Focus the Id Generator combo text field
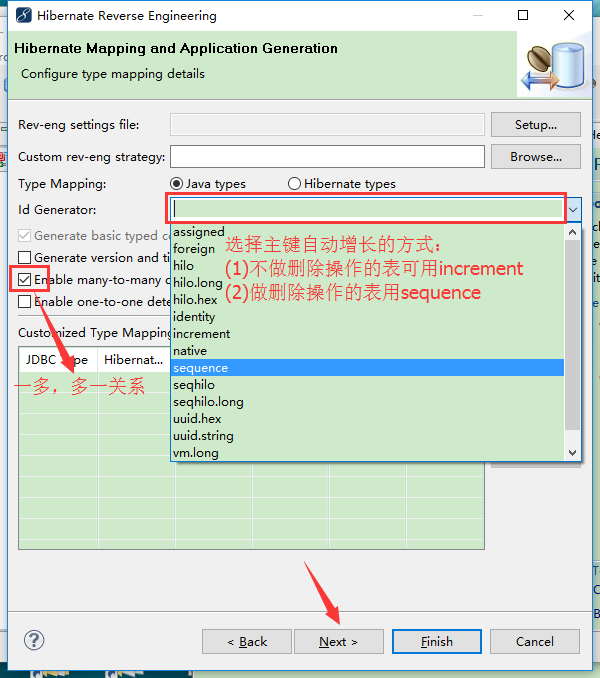The image size is (600, 678). (x=368, y=209)
